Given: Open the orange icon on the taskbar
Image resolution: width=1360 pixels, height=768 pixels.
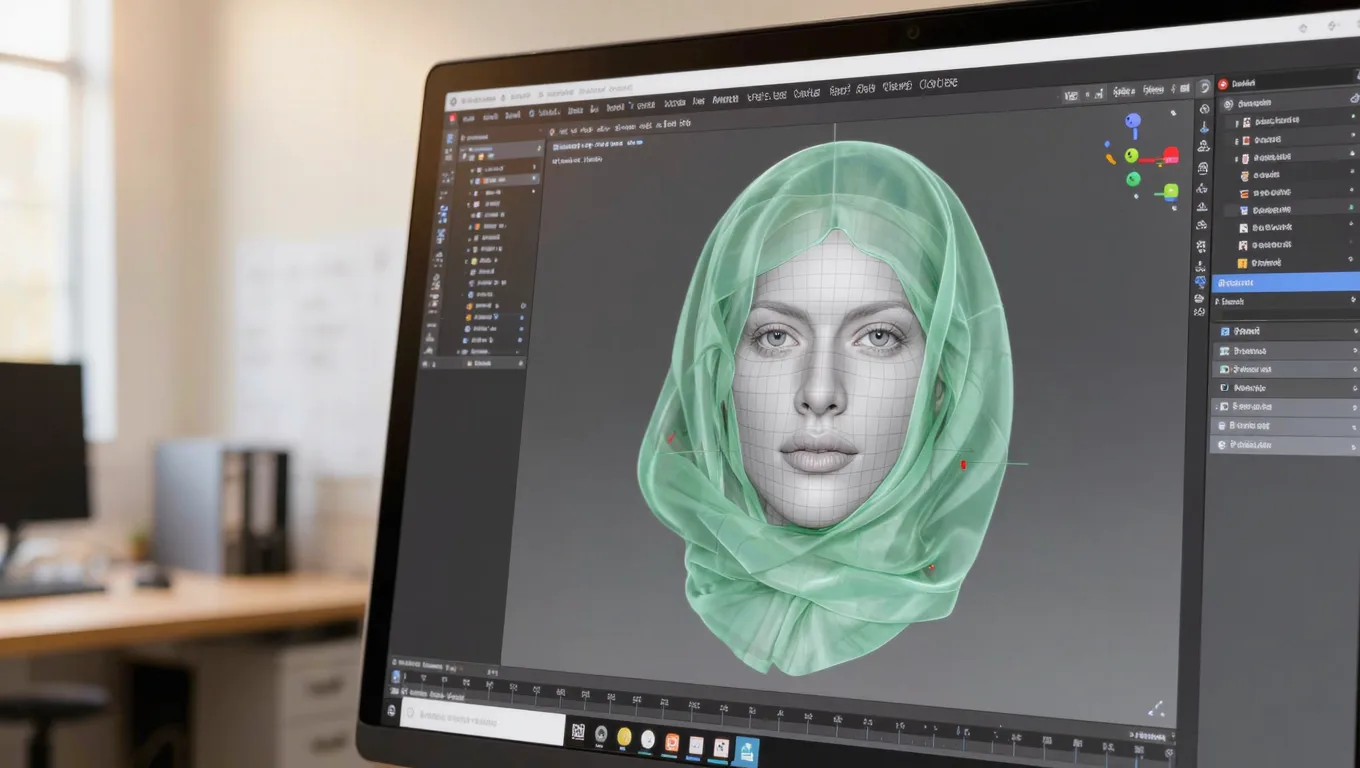Looking at the screenshot, I should [672, 742].
